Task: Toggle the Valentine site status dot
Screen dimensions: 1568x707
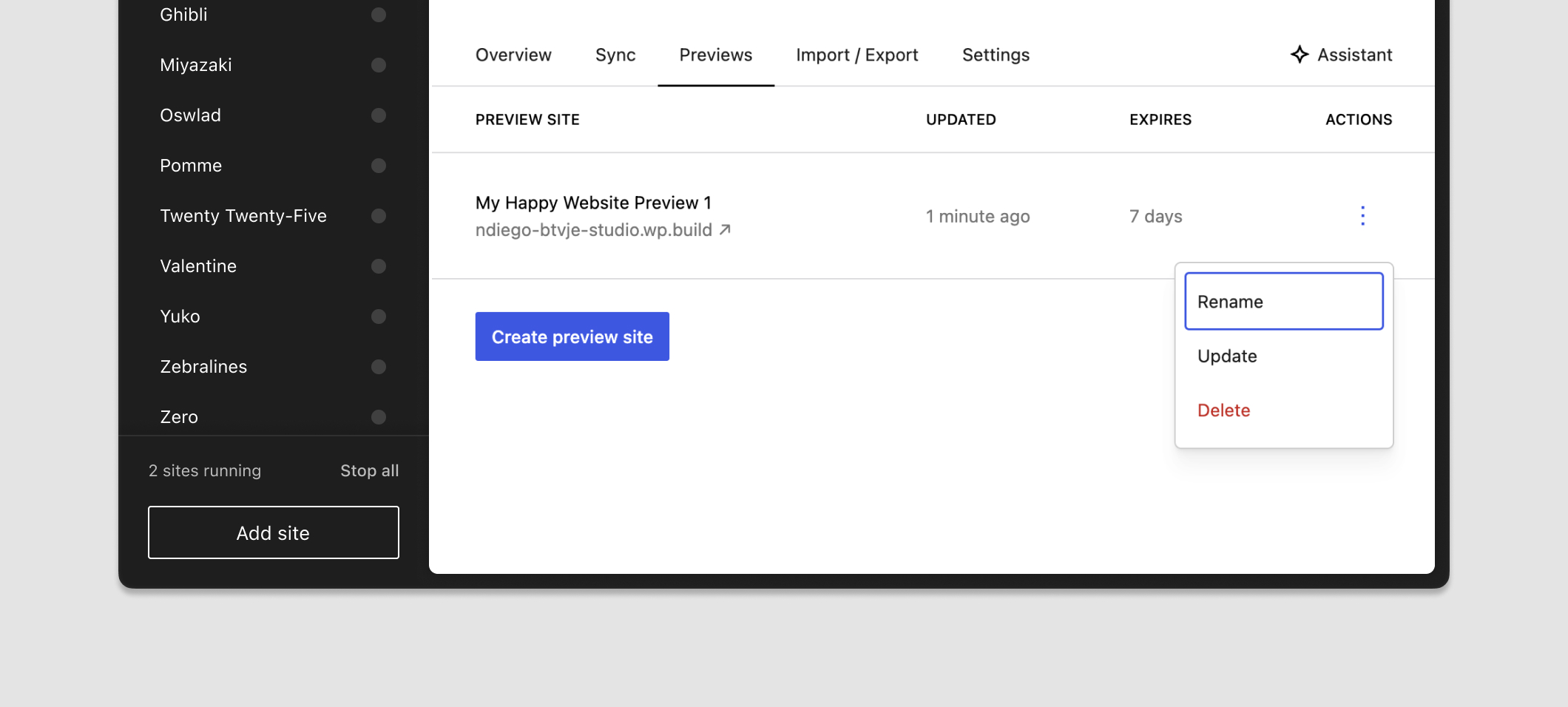Action: tap(379, 266)
